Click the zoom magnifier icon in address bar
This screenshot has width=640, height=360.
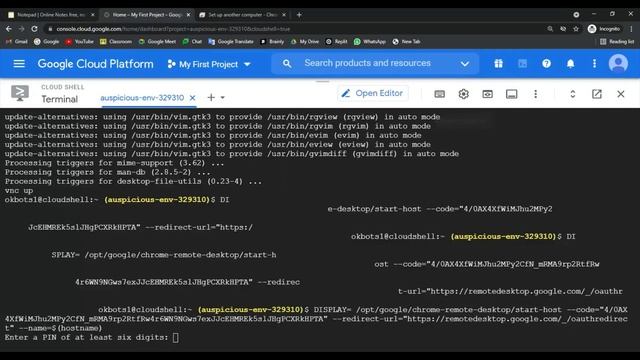(550, 29)
